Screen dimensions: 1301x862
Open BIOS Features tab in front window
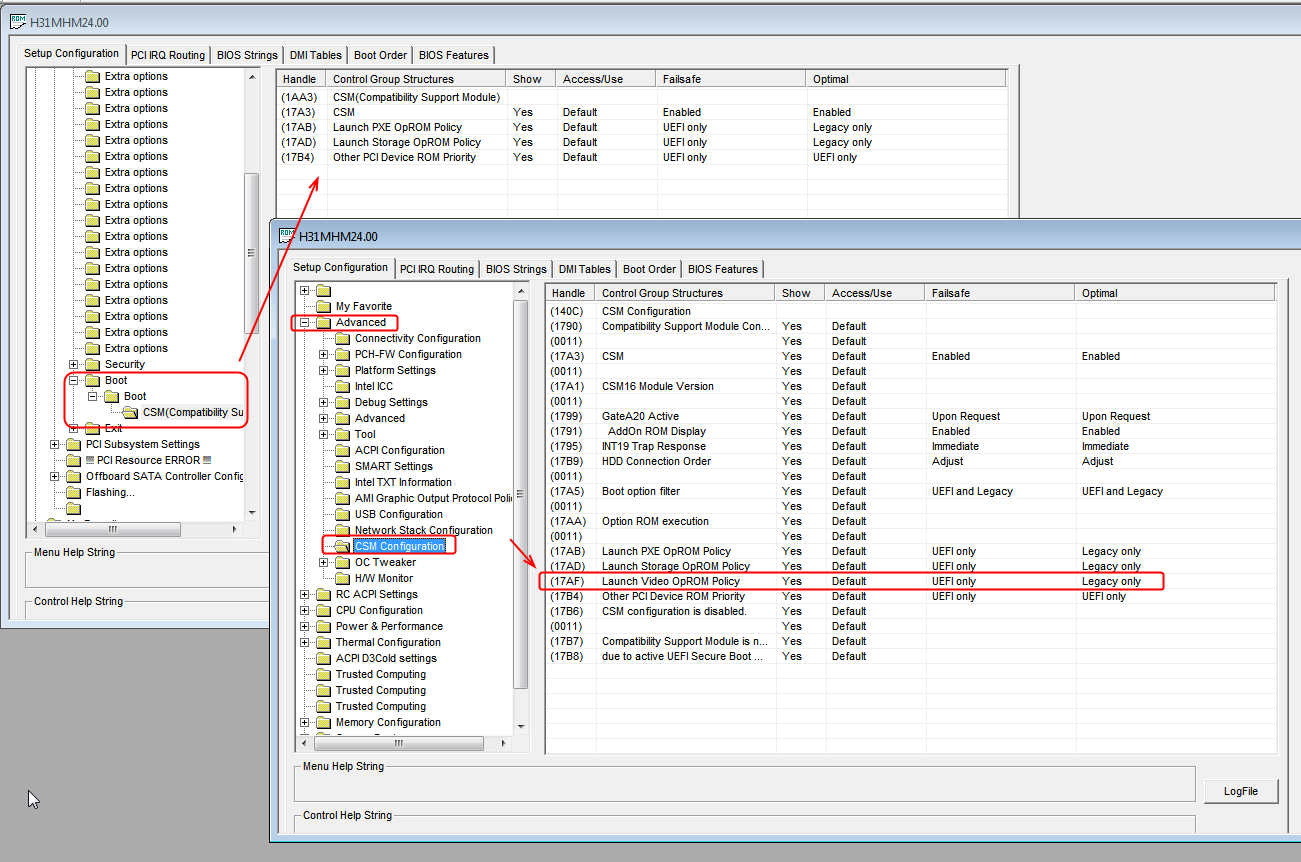click(x=723, y=269)
